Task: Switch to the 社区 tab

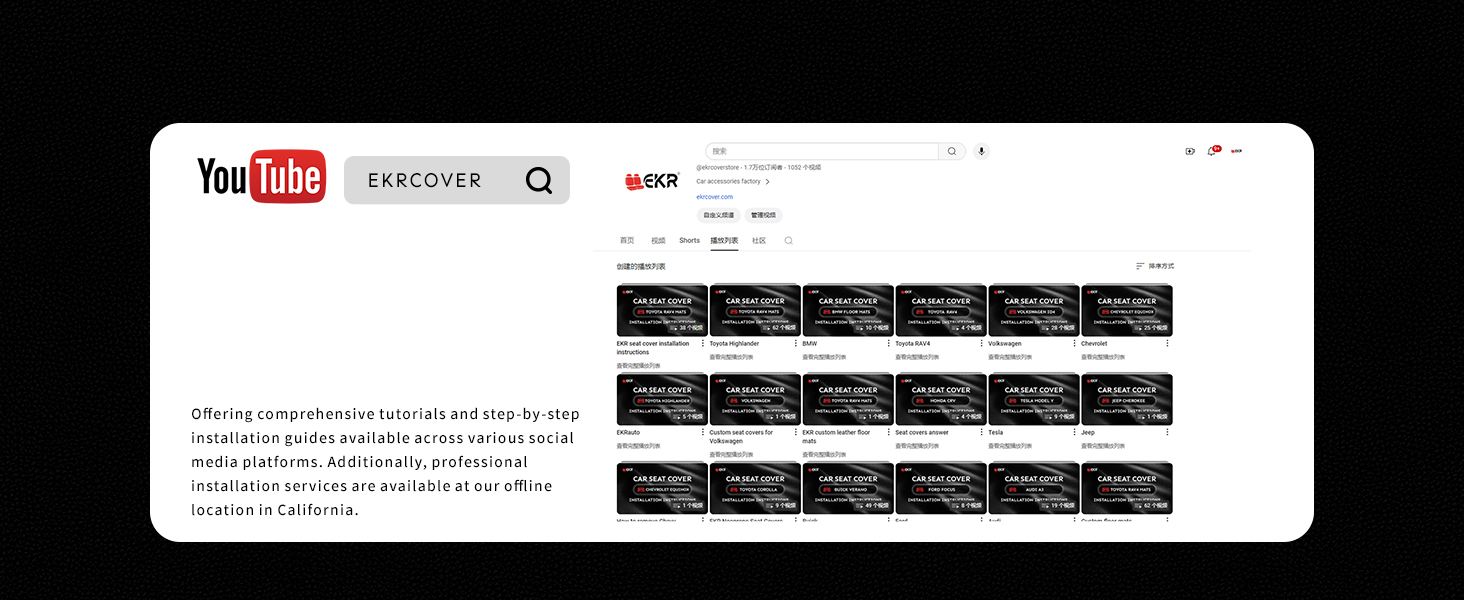Action: click(x=759, y=241)
